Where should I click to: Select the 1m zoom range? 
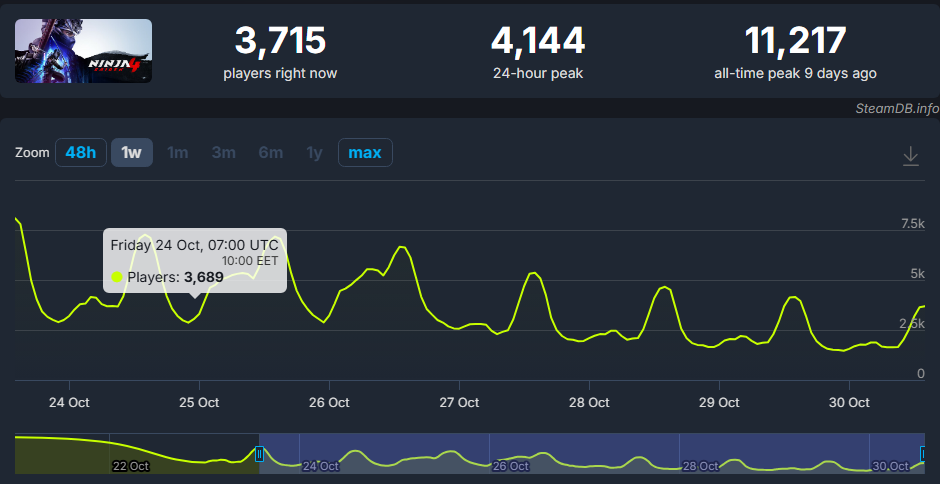click(177, 152)
